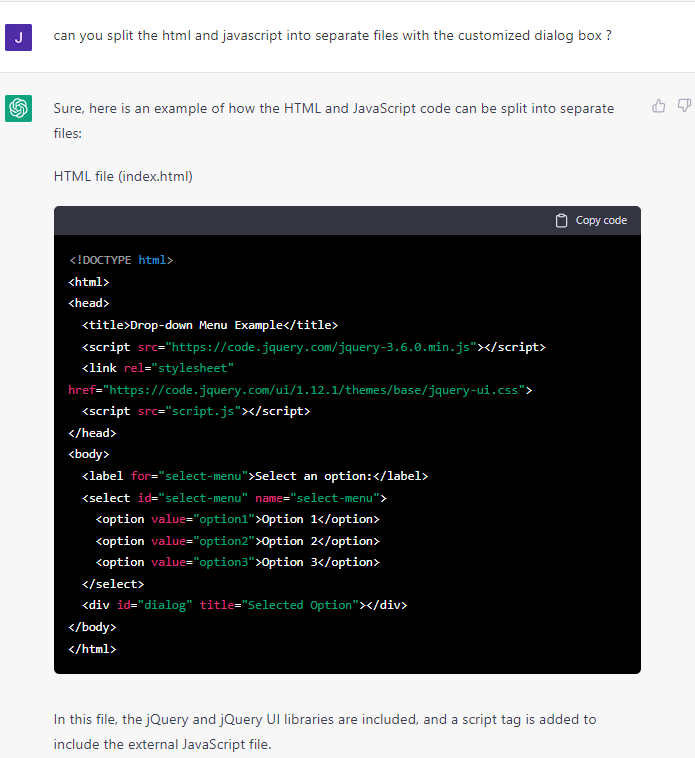
Task: Click the jquery-ui.css href URL
Action: pos(314,390)
